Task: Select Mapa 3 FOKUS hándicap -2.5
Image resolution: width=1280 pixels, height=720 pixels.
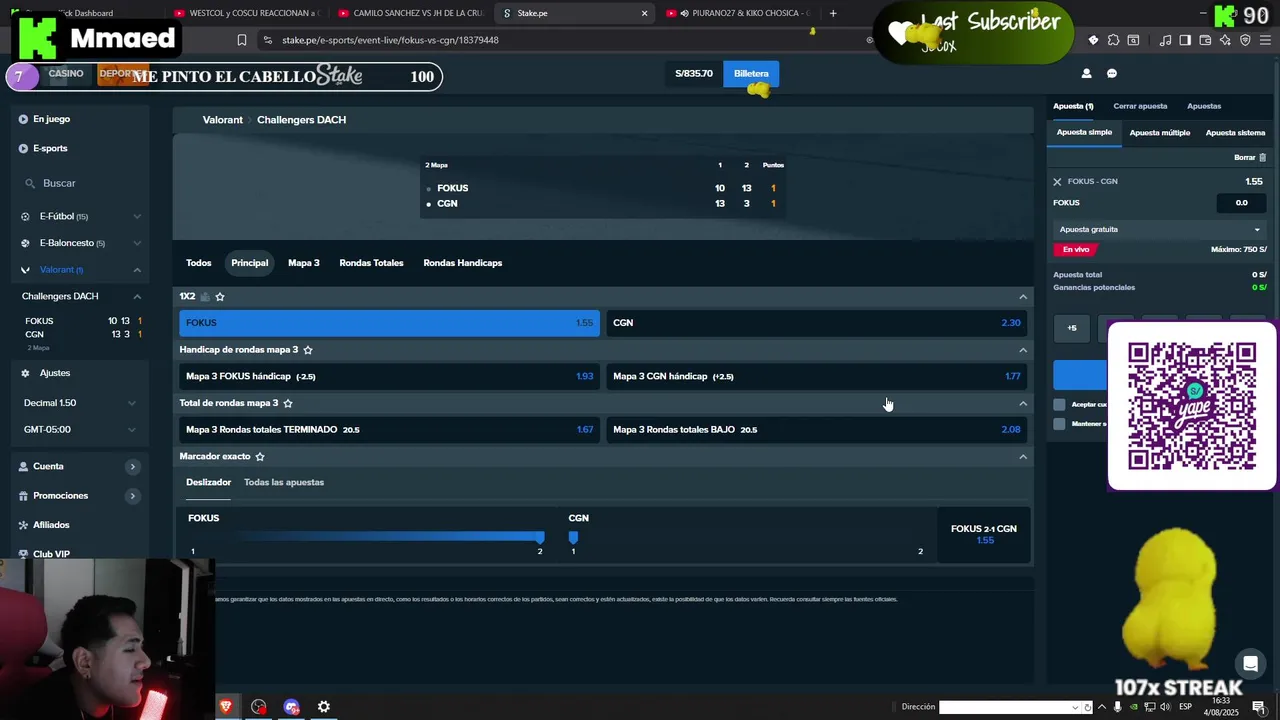Action: 389,376
